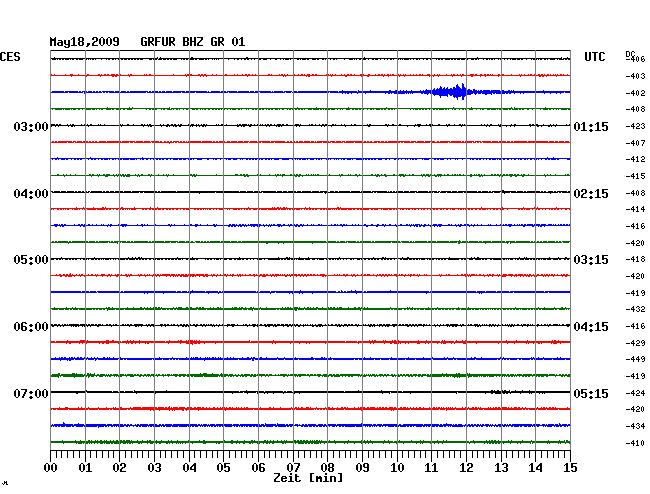The image size is (650, 494).
Task: Click the seismic event burst on the blue trace
Action: [x=450, y=92]
